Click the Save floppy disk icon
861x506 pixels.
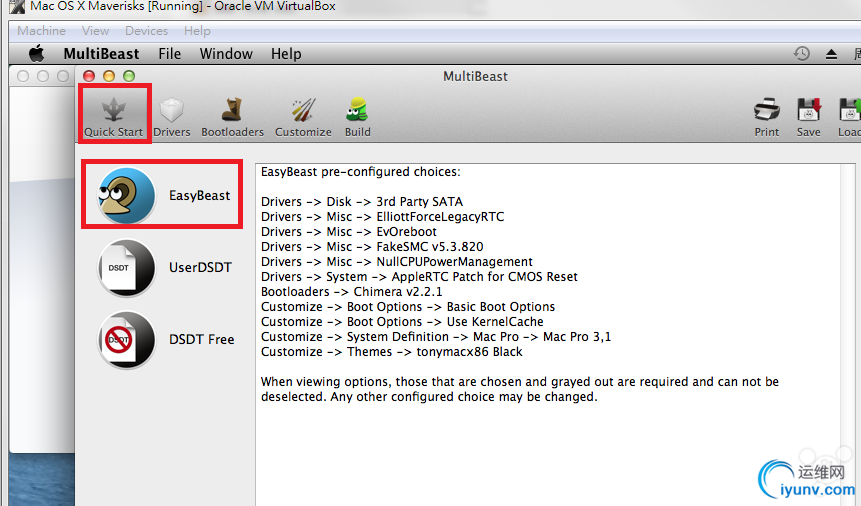[x=808, y=116]
